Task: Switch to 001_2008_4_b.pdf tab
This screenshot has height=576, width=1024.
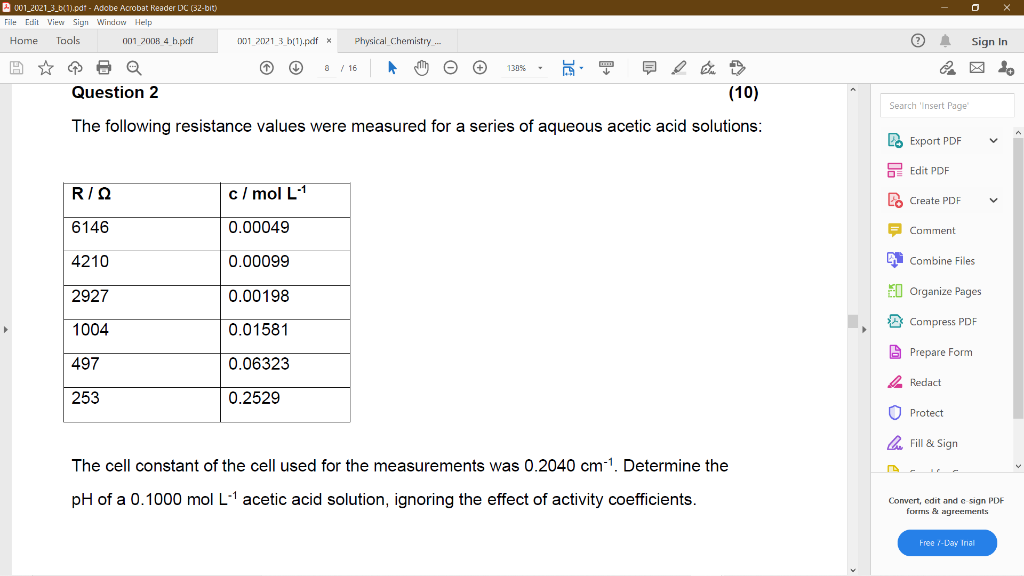Action: (157, 40)
